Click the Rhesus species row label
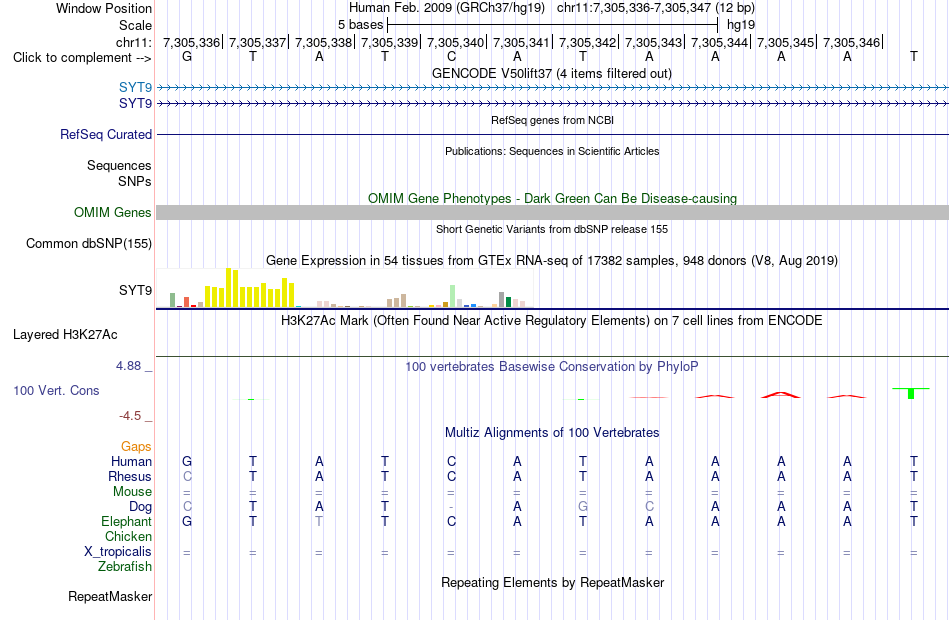950x620 pixels. pos(130,477)
